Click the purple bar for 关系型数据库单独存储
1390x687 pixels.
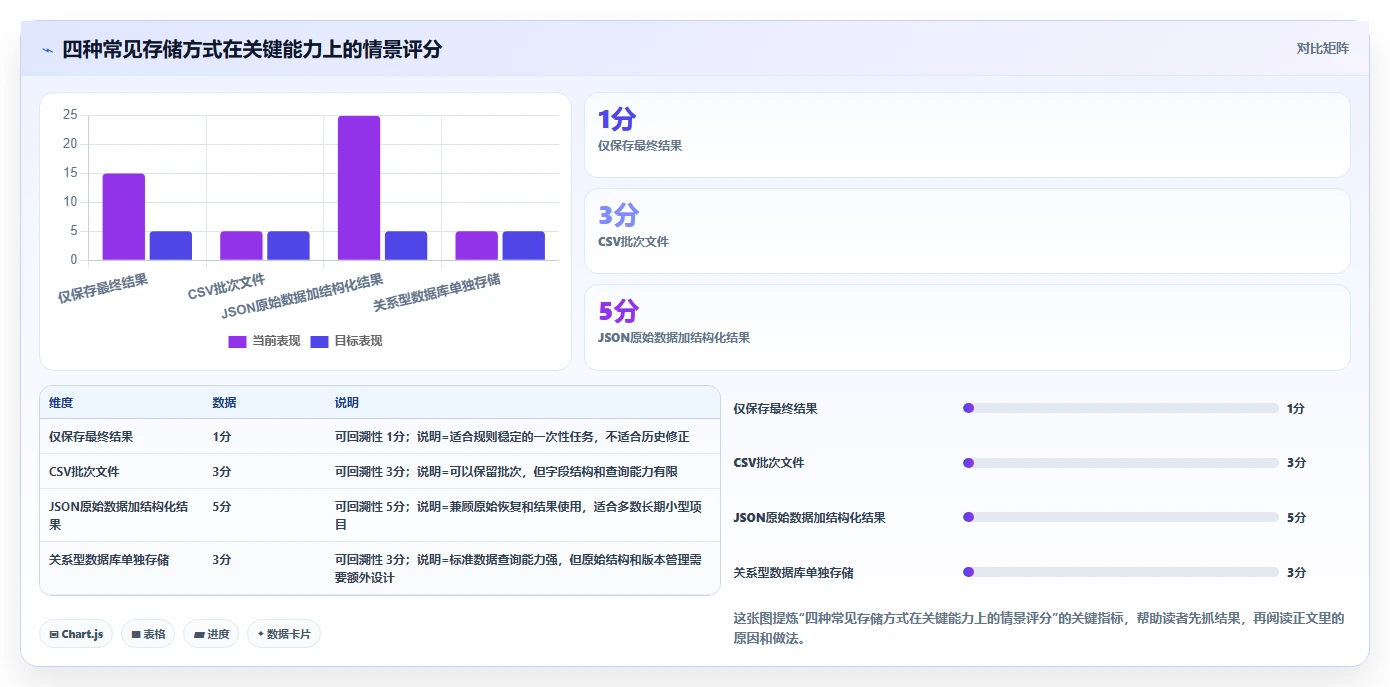point(476,246)
